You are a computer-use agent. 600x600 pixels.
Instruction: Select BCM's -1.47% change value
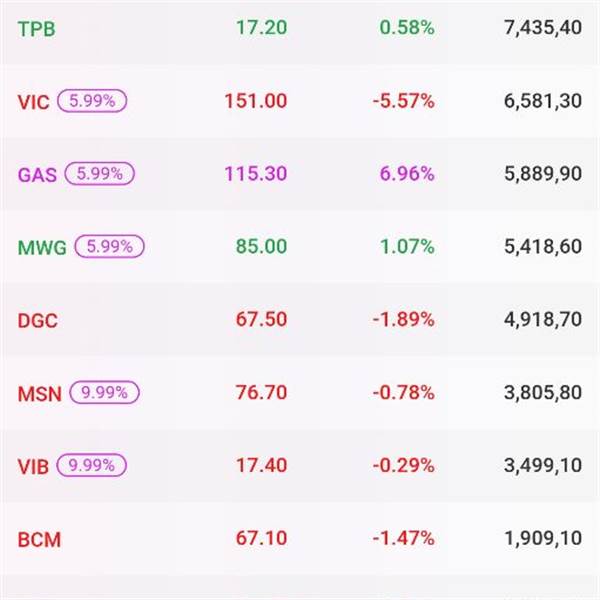403,539
